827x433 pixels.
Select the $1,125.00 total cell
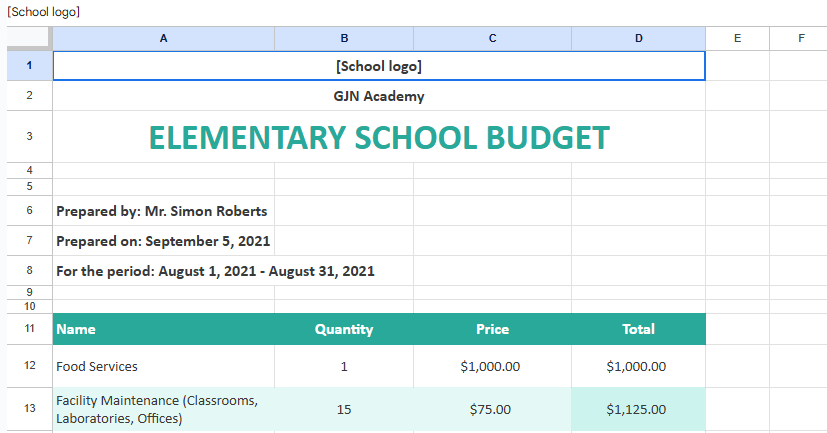pos(638,409)
